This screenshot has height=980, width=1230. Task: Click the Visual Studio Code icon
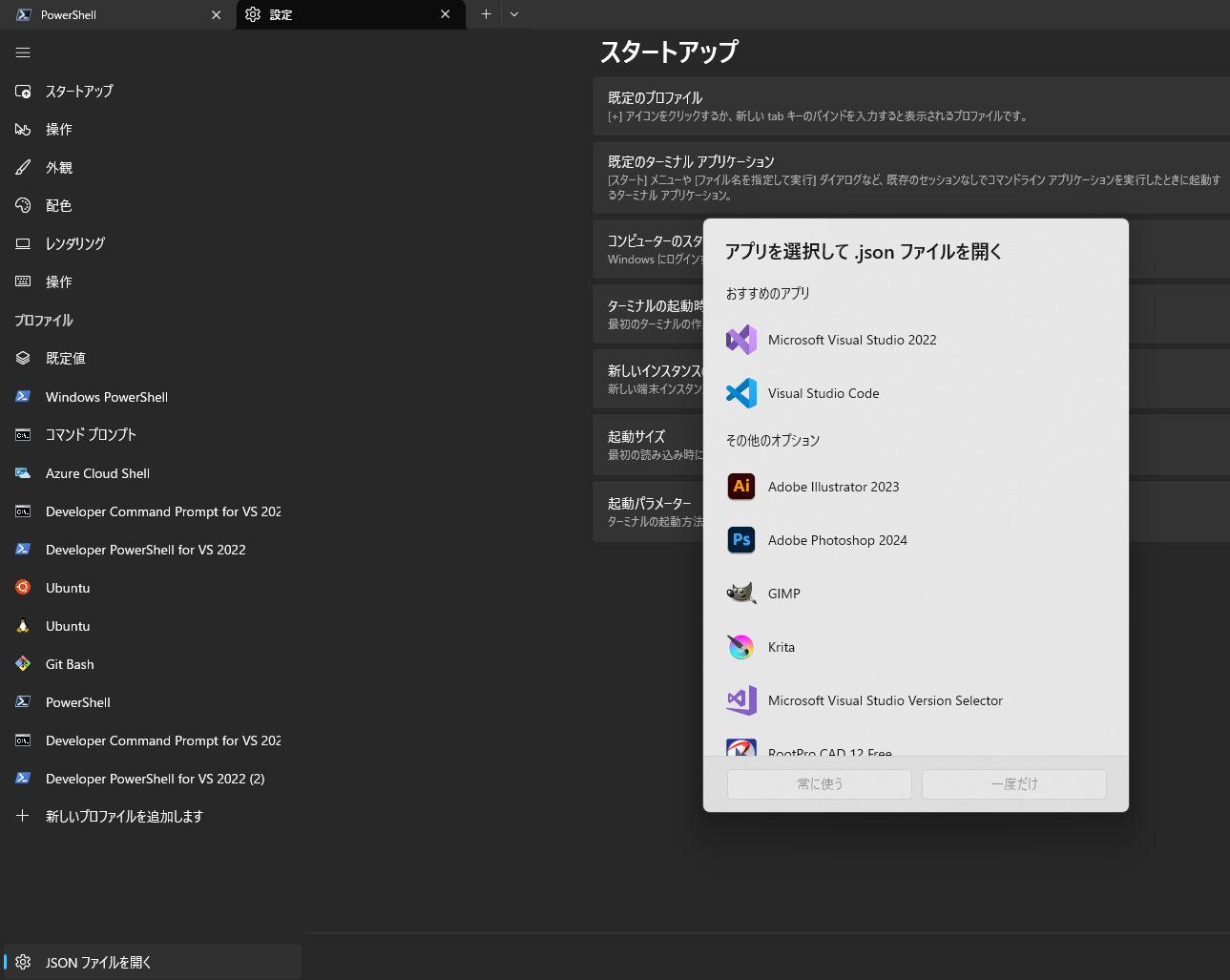point(741,393)
